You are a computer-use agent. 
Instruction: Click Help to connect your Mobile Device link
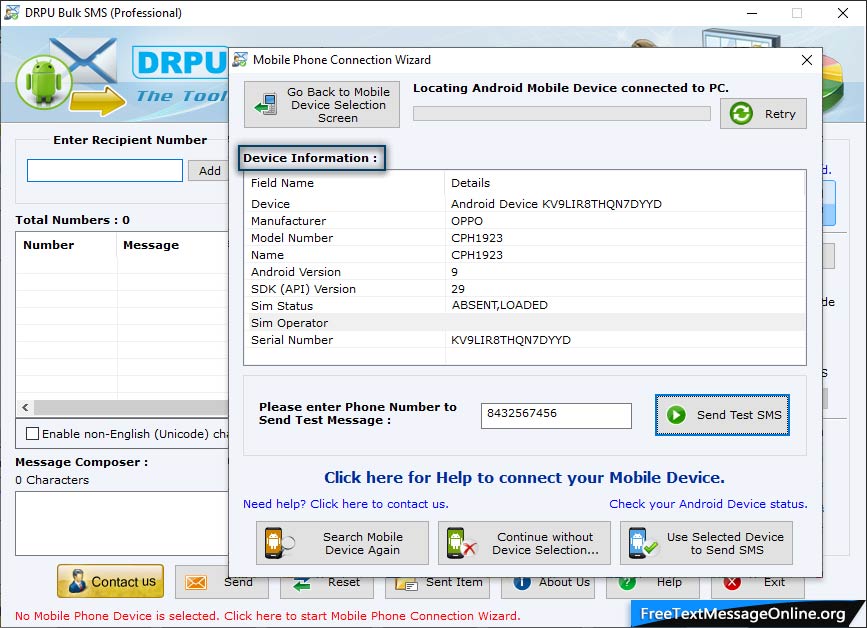(524, 478)
